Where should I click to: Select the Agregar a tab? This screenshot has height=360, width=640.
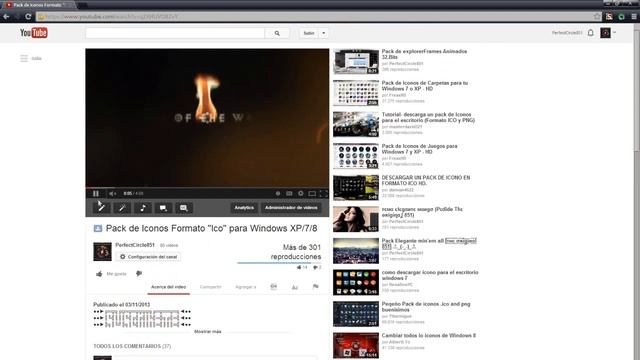(x=246, y=287)
